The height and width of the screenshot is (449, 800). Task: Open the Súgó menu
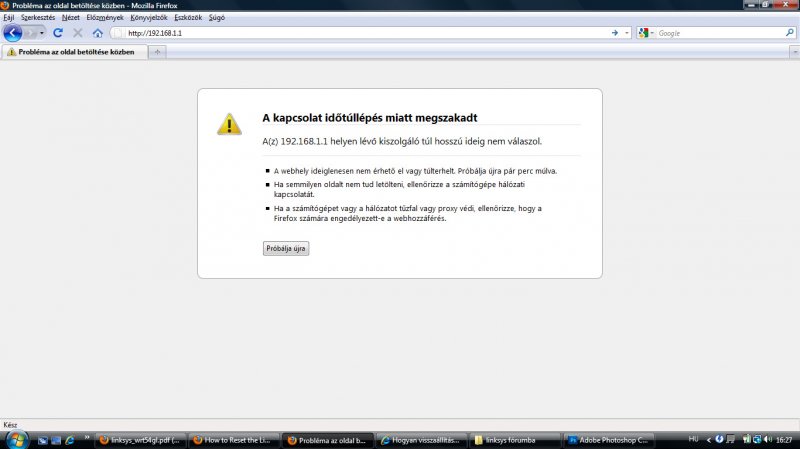pyautogui.click(x=216, y=17)
